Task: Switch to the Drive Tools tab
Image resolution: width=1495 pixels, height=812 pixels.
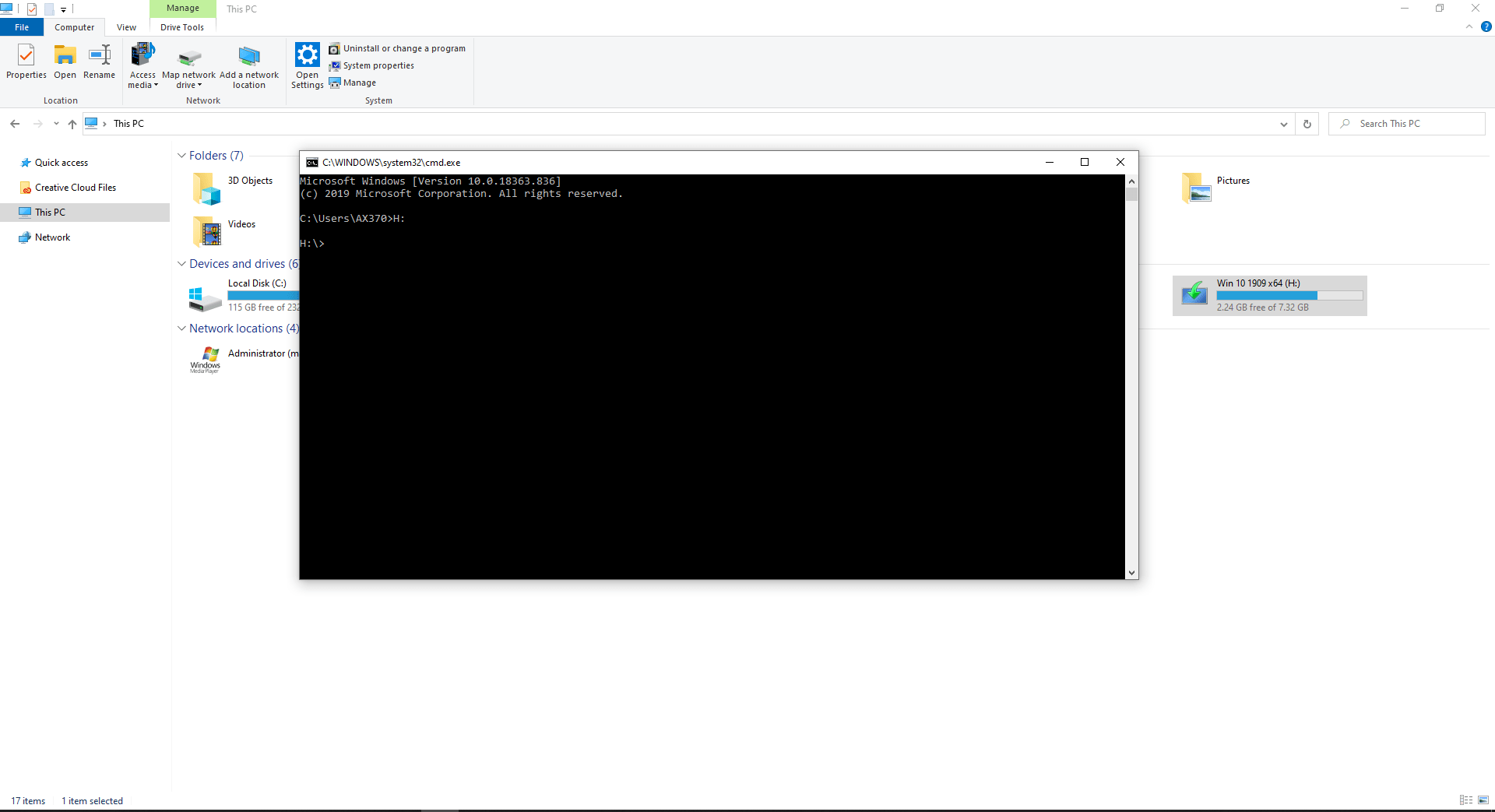Action: tap(182, 27)
